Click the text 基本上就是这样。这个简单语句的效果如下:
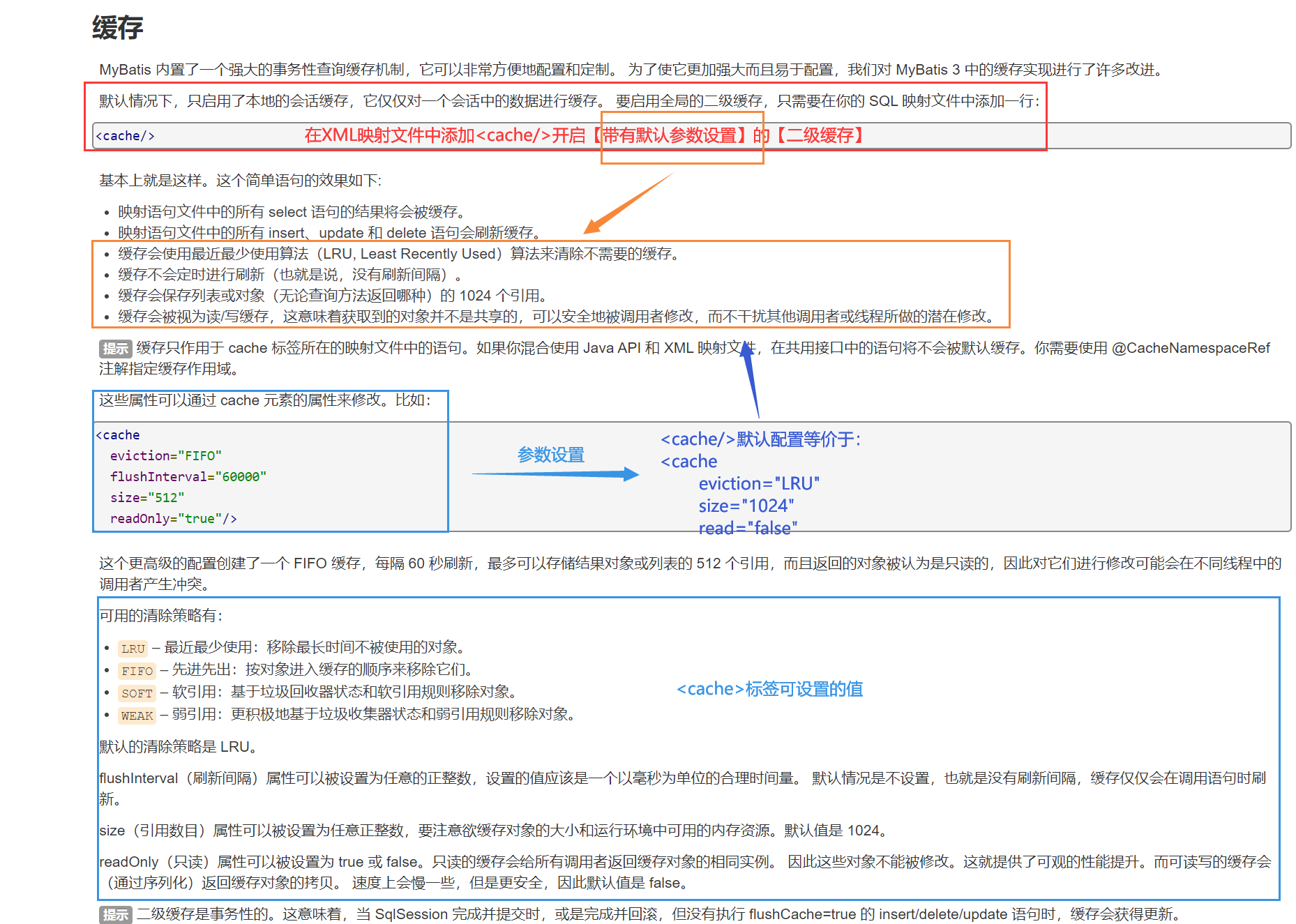The height and width of the screenshot is (924, 1296). [x=241, y=181]
